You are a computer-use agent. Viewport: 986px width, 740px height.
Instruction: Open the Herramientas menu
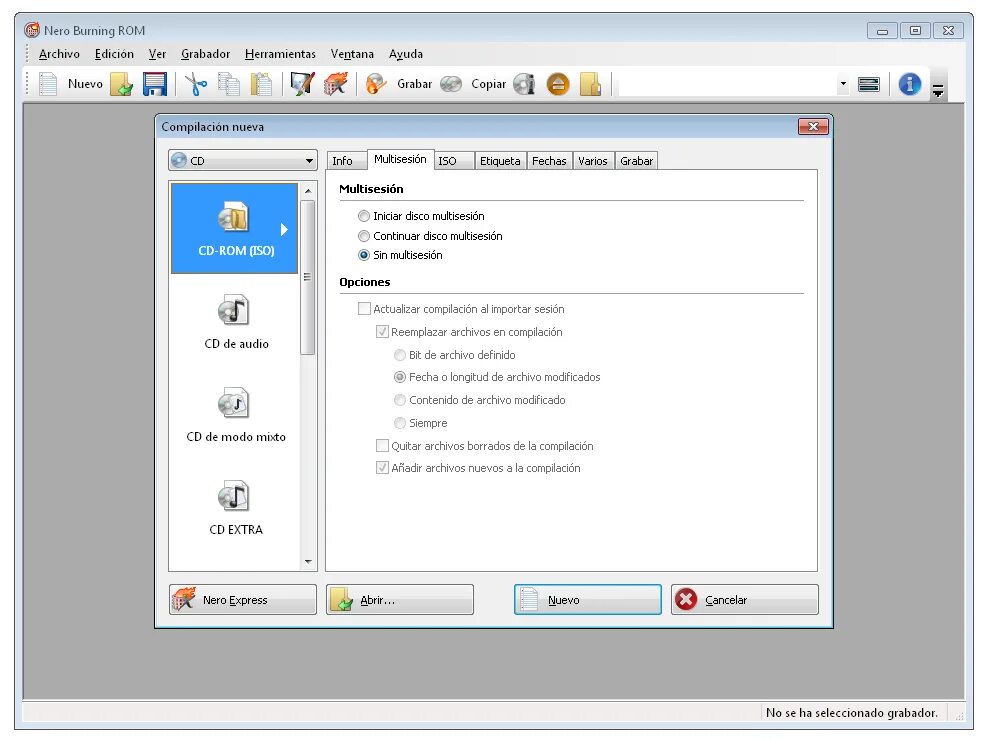(280, 54)
